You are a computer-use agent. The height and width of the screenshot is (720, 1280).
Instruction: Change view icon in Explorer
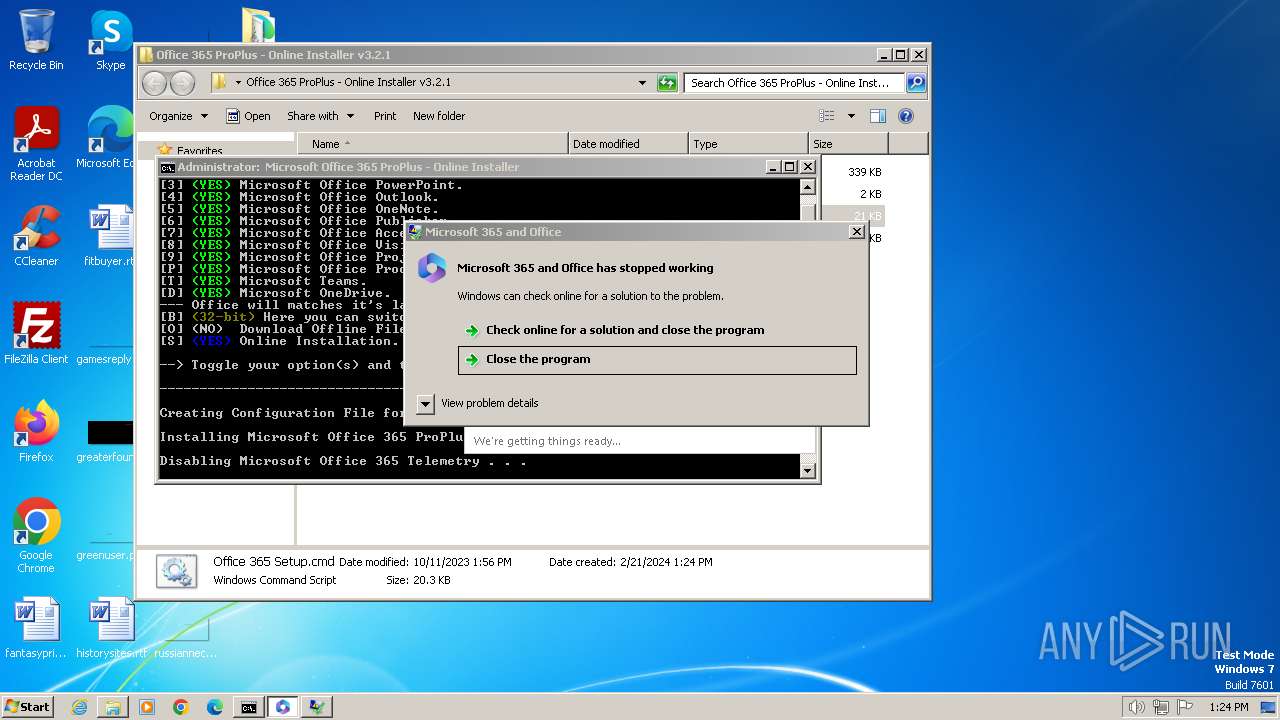click(x=827, y=116)
